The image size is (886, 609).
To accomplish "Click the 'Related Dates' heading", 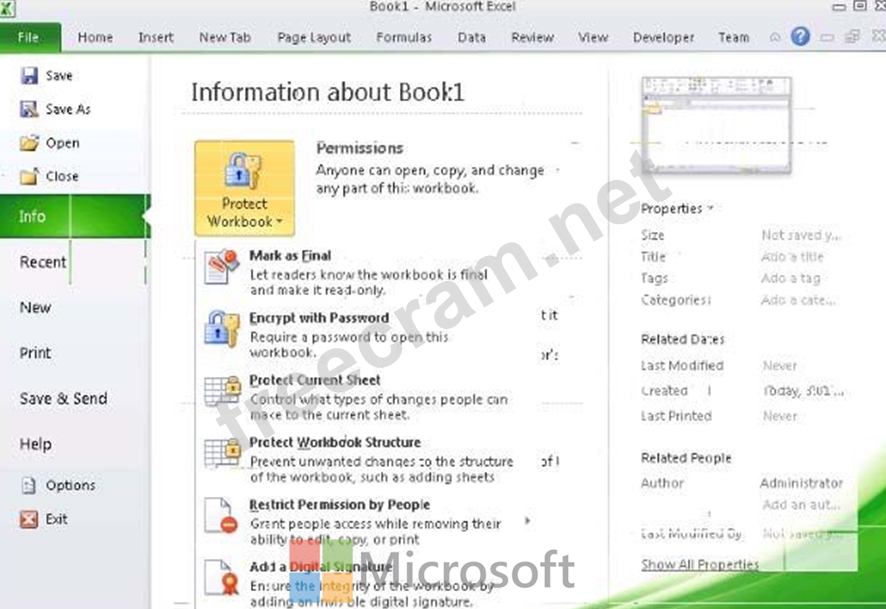I will 683,339.
